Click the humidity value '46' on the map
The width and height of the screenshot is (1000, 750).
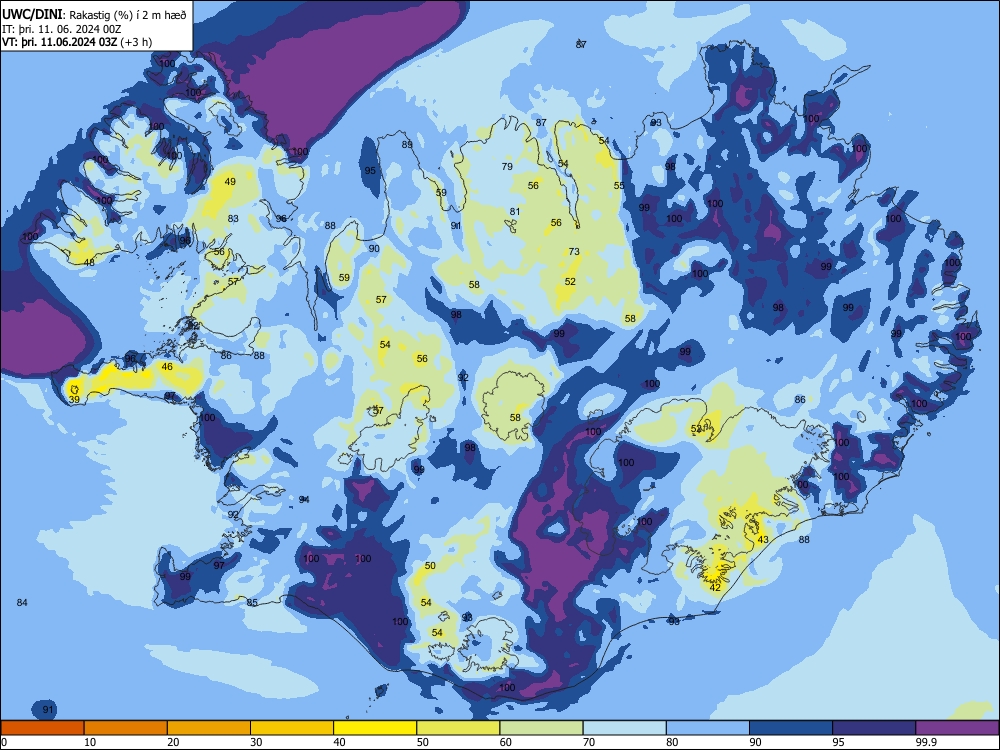pyautogui.click(x=167, y=367)
